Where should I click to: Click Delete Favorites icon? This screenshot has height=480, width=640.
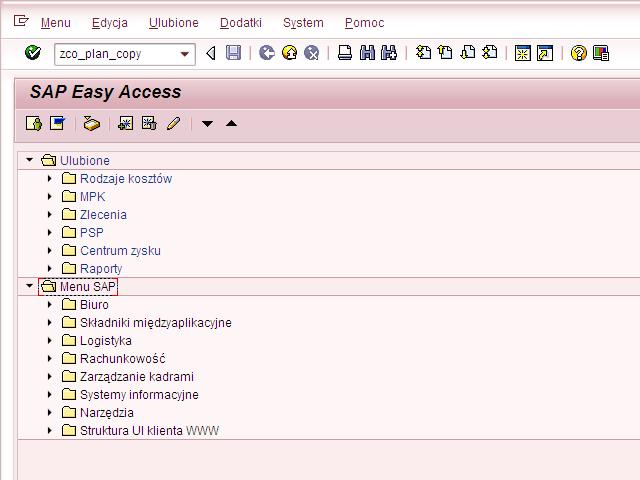(149, 123)
